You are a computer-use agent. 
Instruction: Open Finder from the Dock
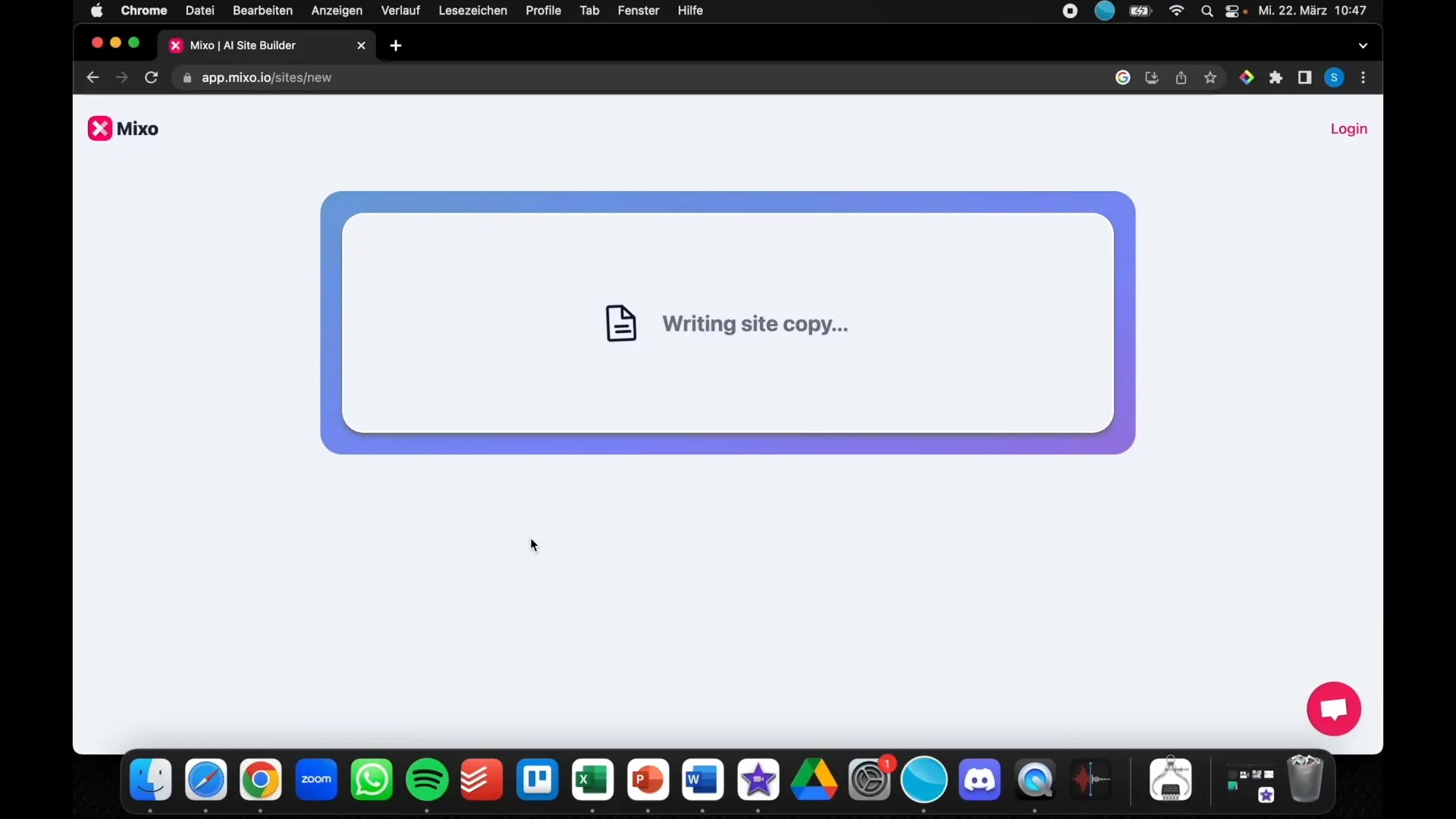pyautogui.click(x=150, y=780)
